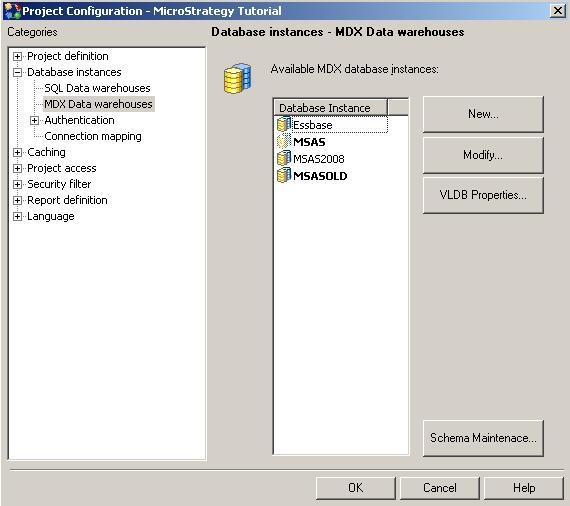The height and width of the screenshot is (506, 570).
Task: Select the Essbase row text
Action: 313,125
